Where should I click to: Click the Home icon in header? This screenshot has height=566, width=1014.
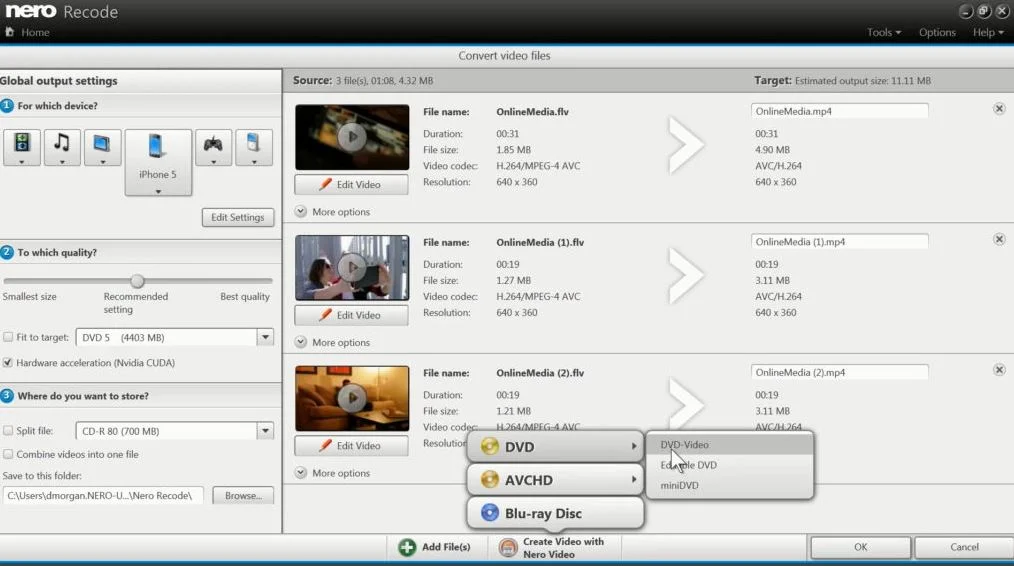[10, 32]
